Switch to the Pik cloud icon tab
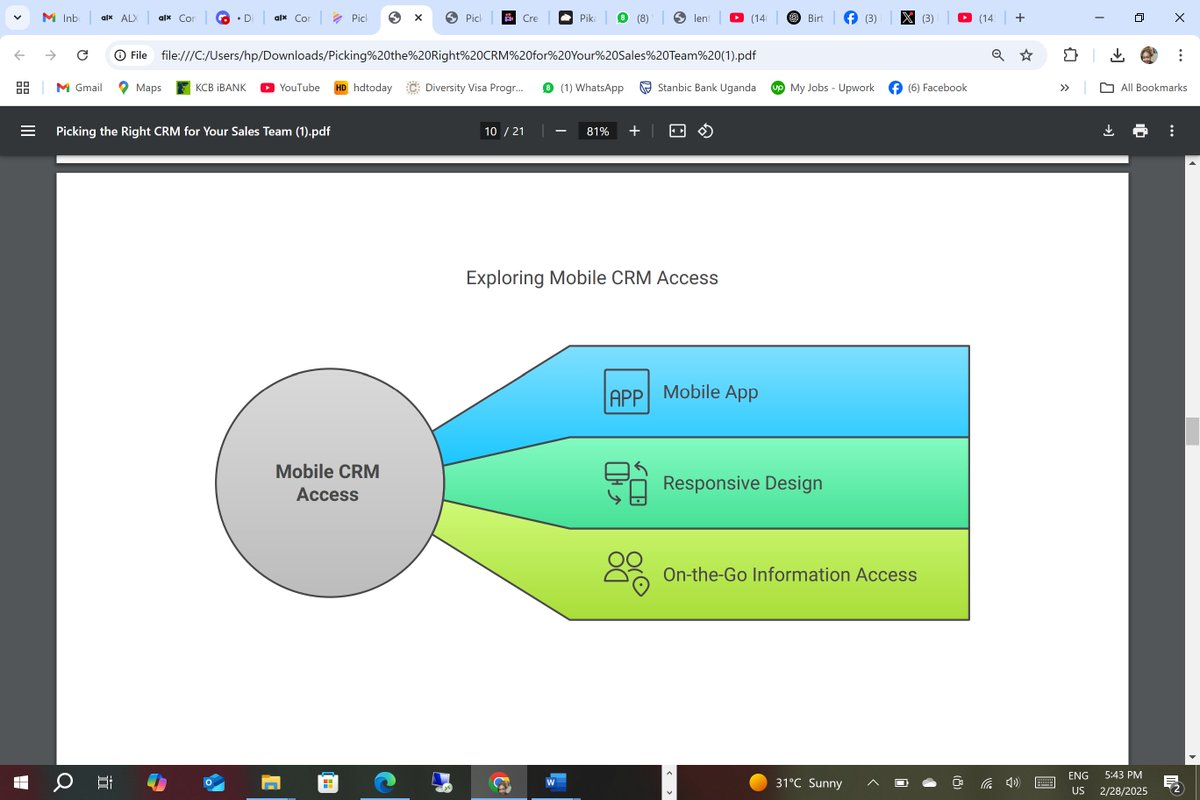The height and width of the screenshot is (800, 1200). pos(578,18)
